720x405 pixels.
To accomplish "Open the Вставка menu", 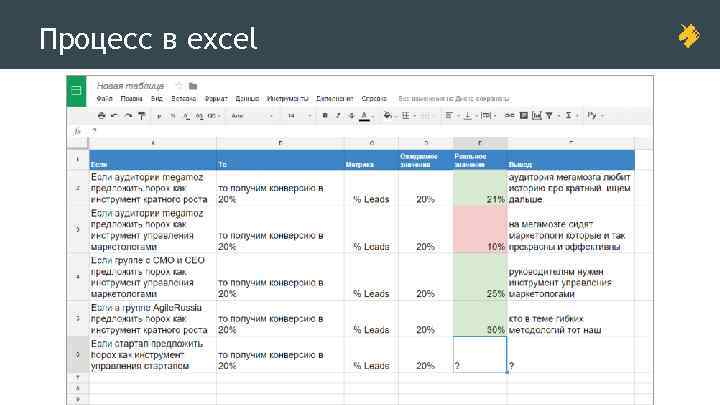I will [x=184, y=99].
